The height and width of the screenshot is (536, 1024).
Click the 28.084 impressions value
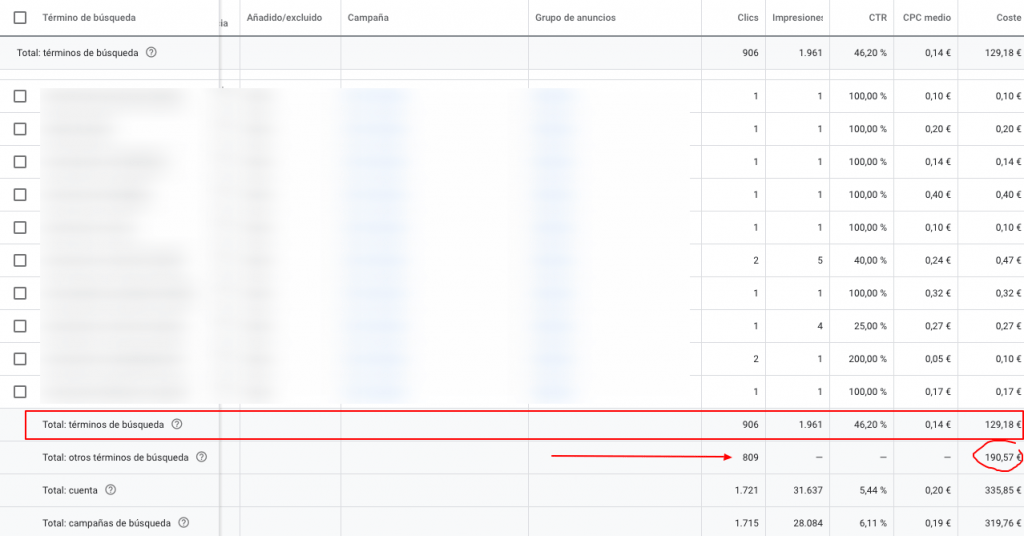click(x=808, y=523)
